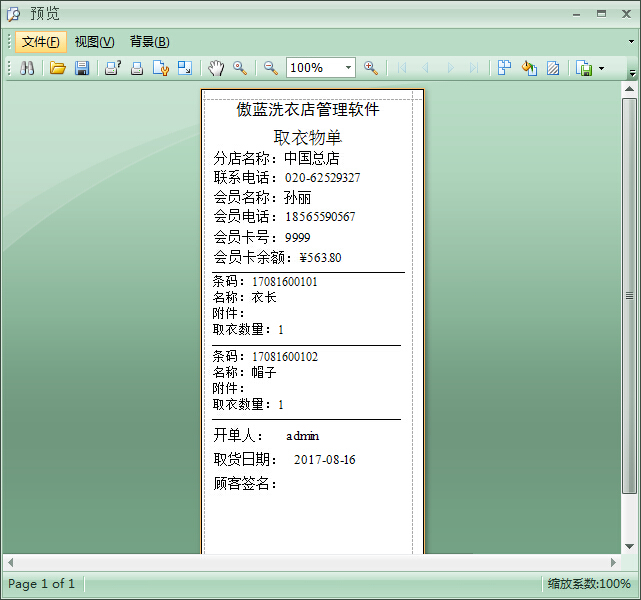Click the scale page icon
The height and width of the screenshot is (600, 641).
(x=185, y=68)
